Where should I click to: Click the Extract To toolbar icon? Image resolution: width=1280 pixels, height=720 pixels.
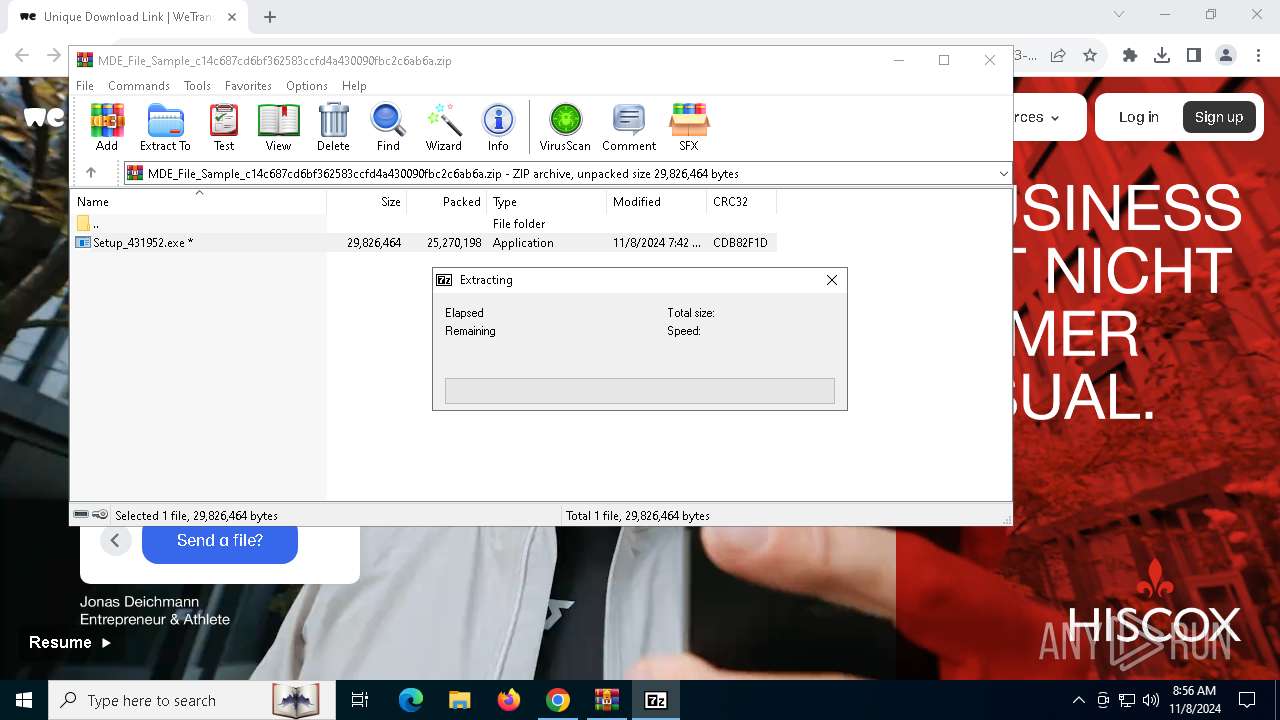click(165, 128)
